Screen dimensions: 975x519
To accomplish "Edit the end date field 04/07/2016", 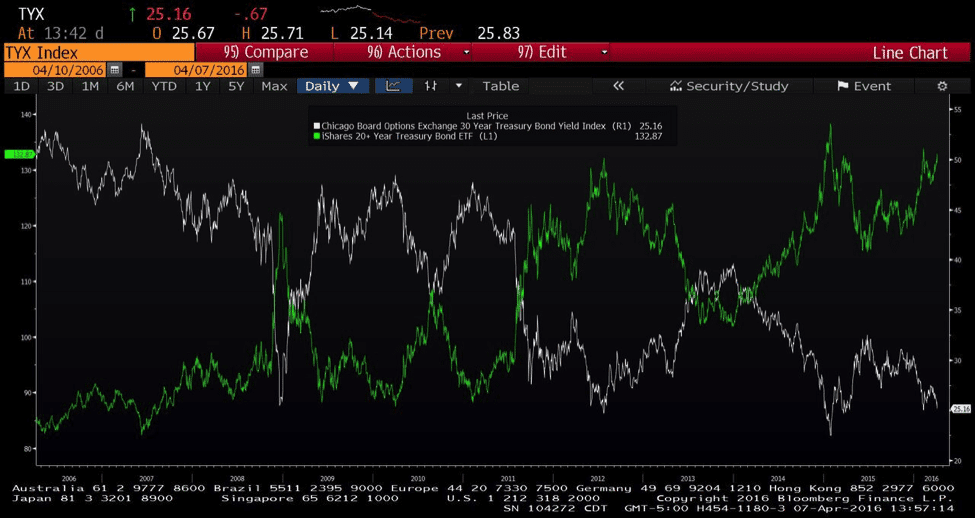I will click(197, 70).
